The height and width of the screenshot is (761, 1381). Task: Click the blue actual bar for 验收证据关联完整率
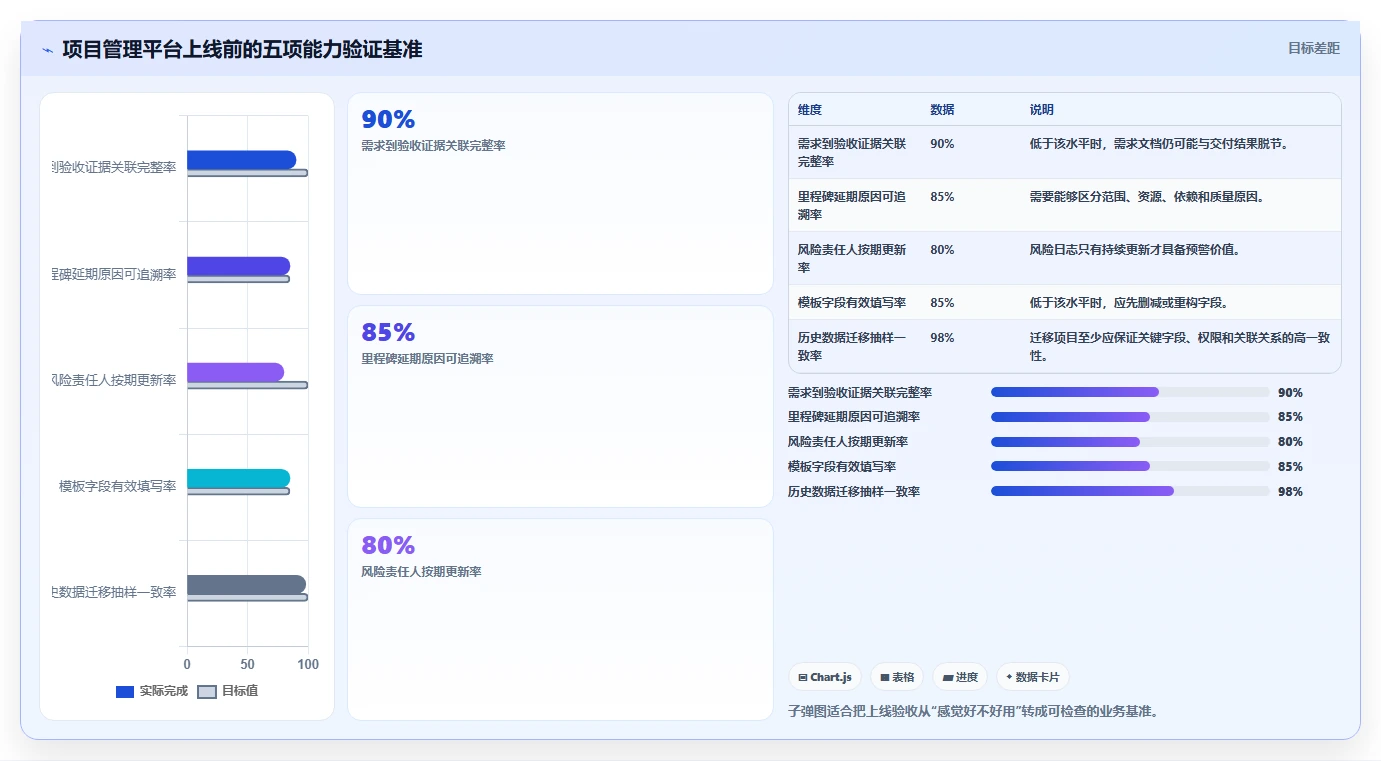241,160
